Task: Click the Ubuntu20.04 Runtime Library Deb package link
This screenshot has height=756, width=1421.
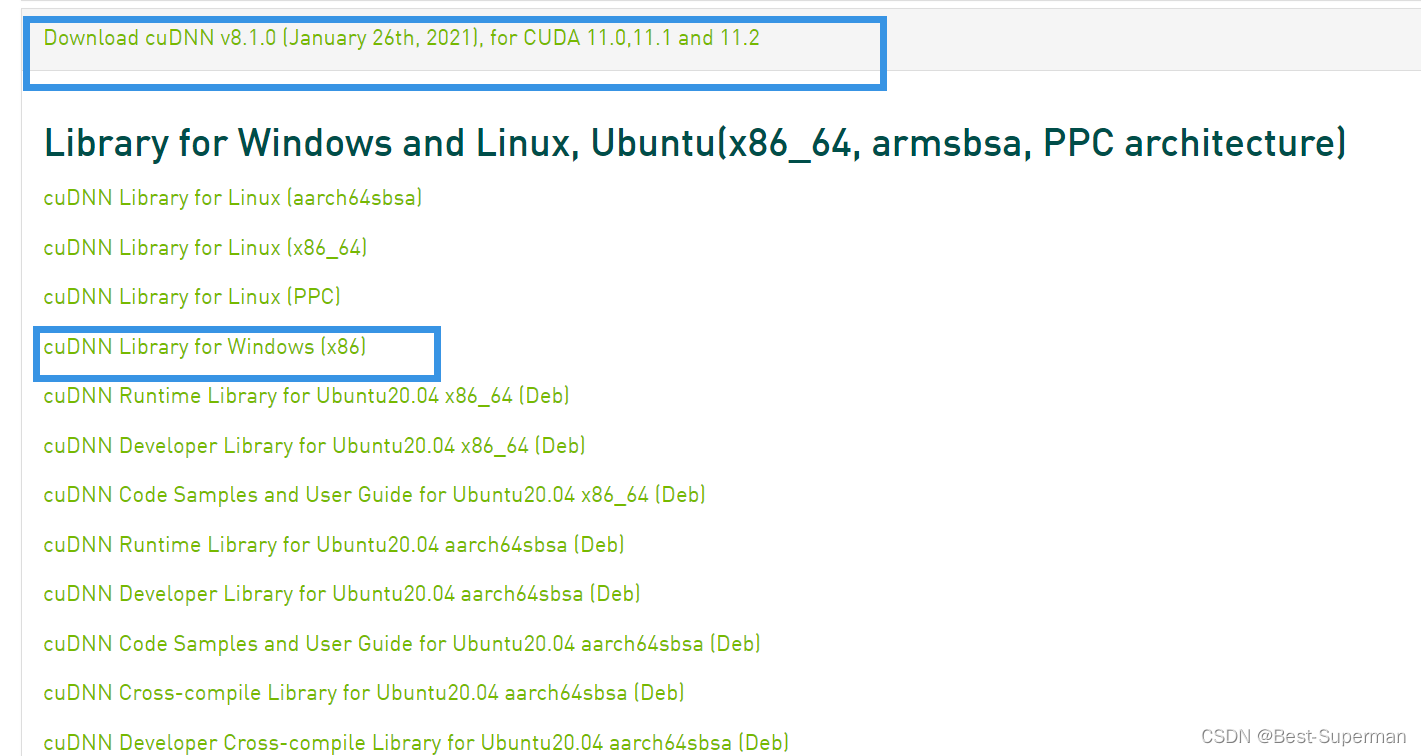Action: tap(305, 396)
